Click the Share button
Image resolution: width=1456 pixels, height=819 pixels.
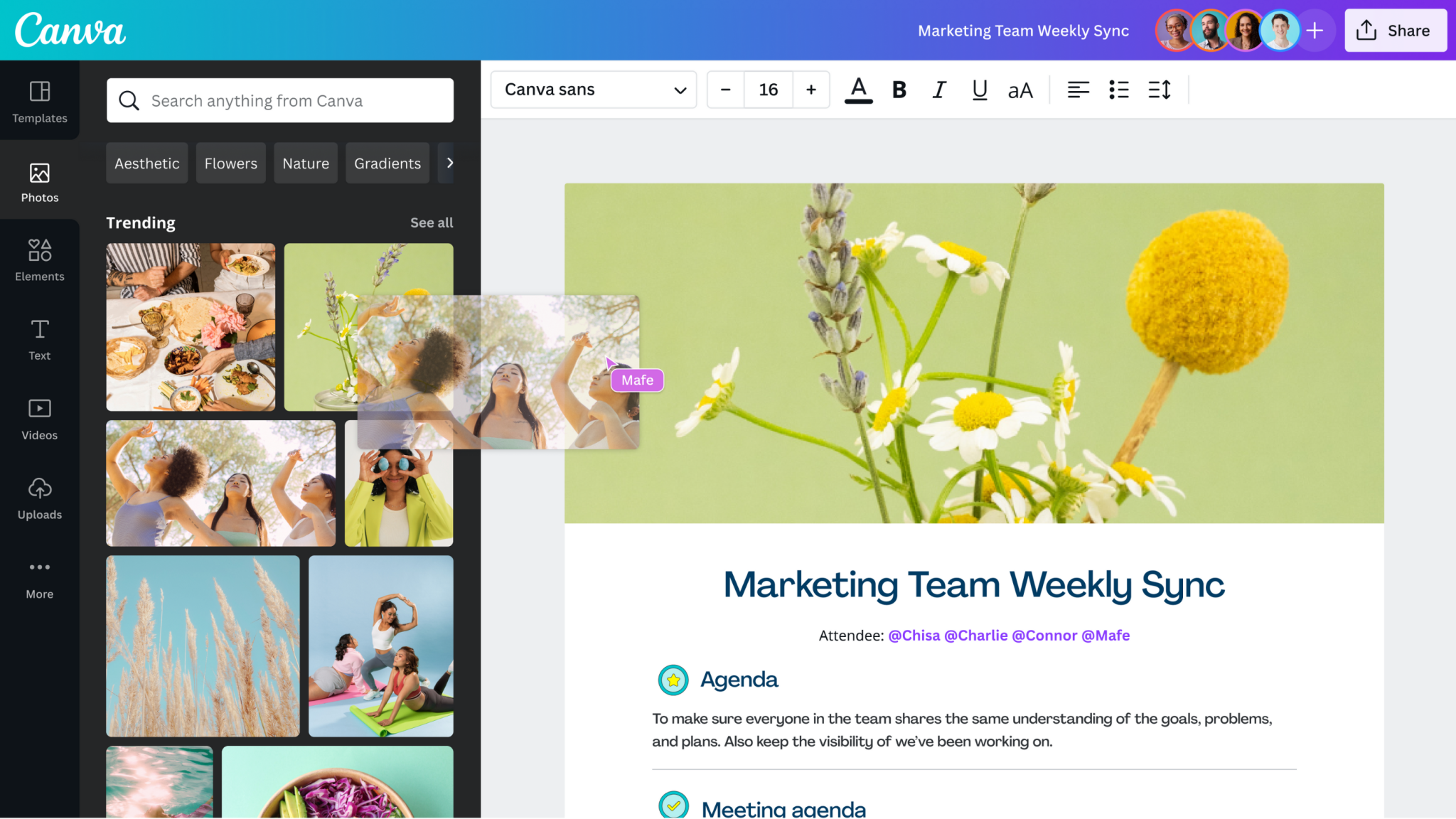click(1395, 30)
